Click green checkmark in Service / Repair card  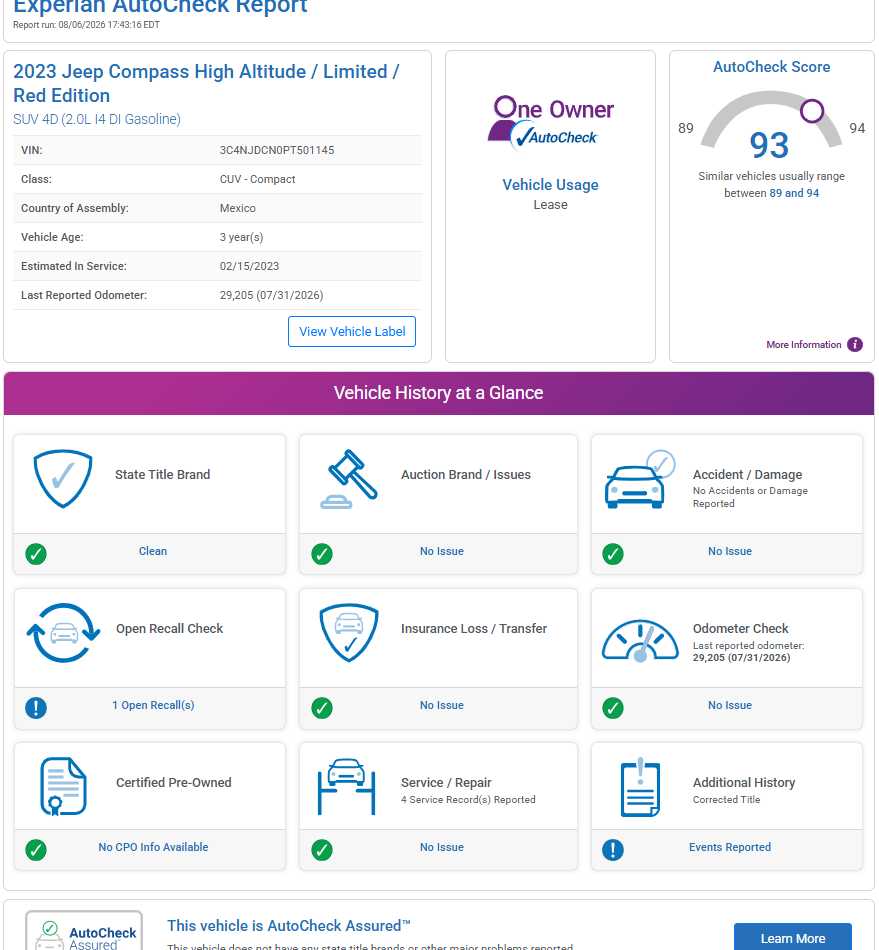tap(322, 849)
